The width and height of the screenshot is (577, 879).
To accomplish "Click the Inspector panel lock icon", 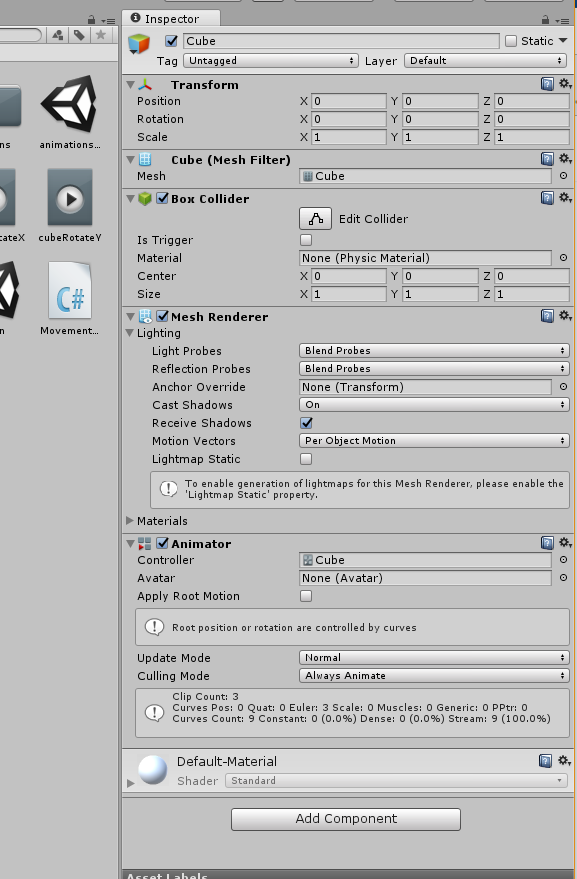I will (545, 20).
